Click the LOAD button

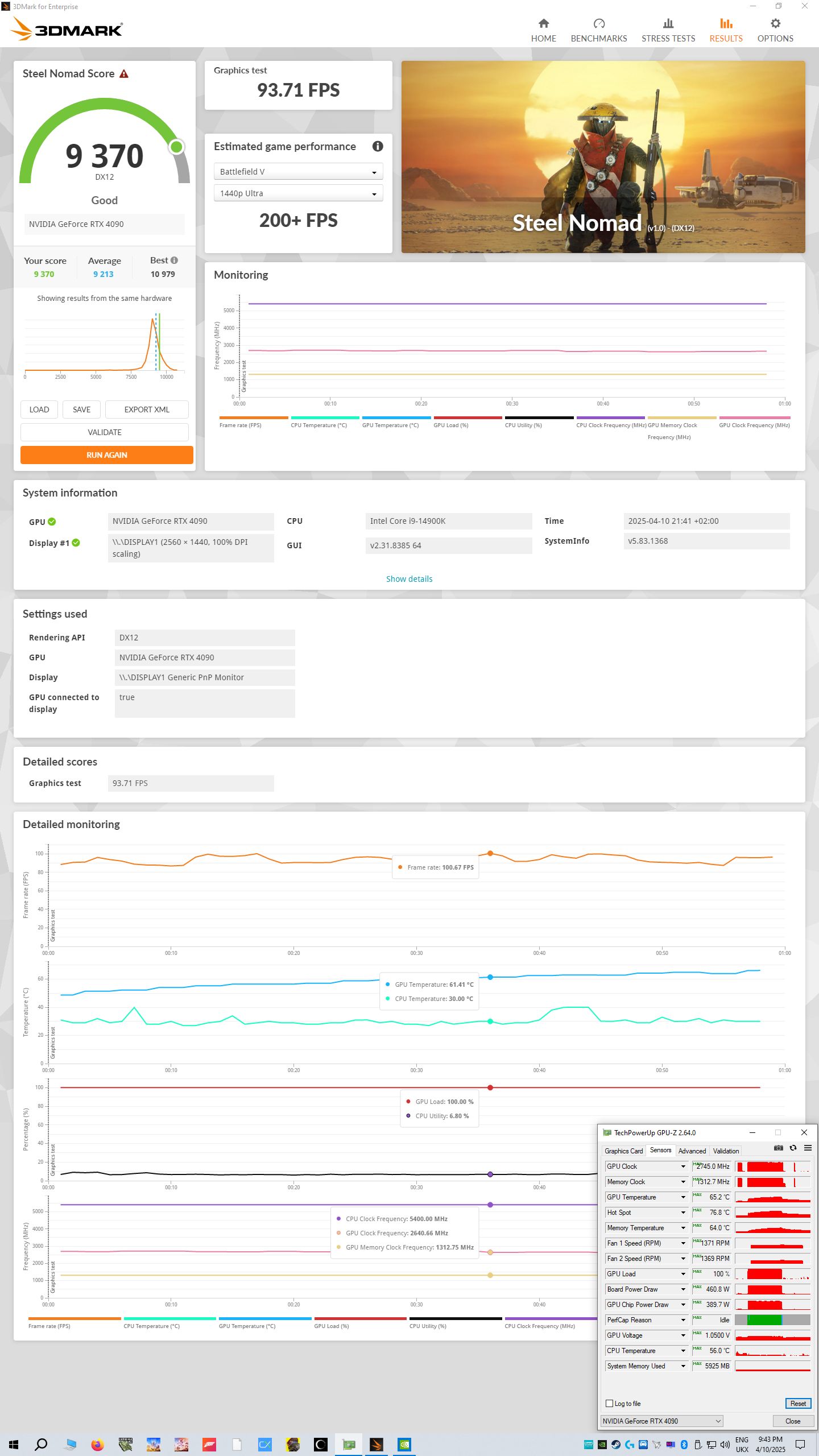tap(39, 409)
